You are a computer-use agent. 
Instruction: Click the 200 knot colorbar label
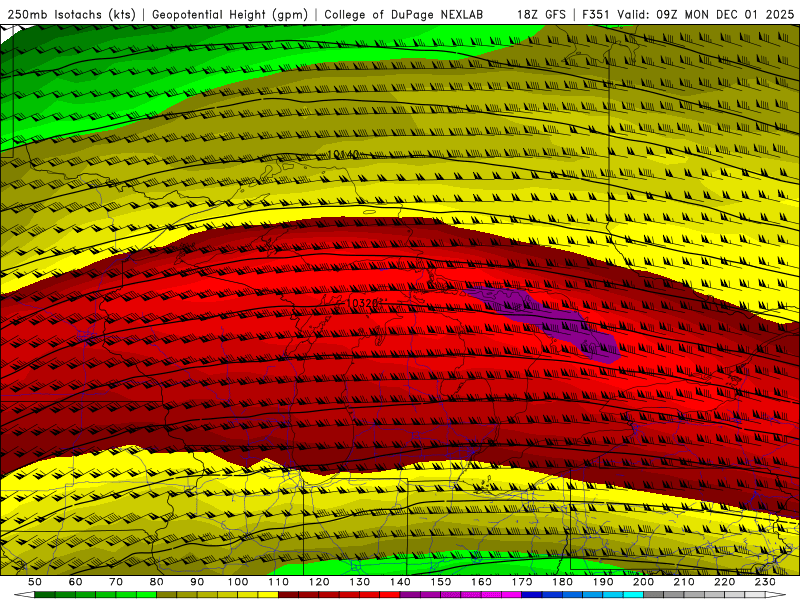pos(644,582)
